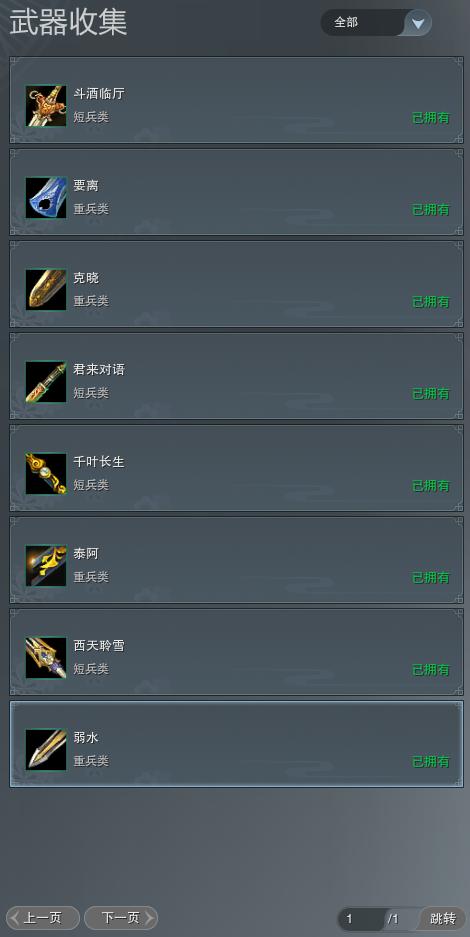470x937 pixels.
Task: Open the 君来对语 dagger icon
Action: tap(46, 382)
